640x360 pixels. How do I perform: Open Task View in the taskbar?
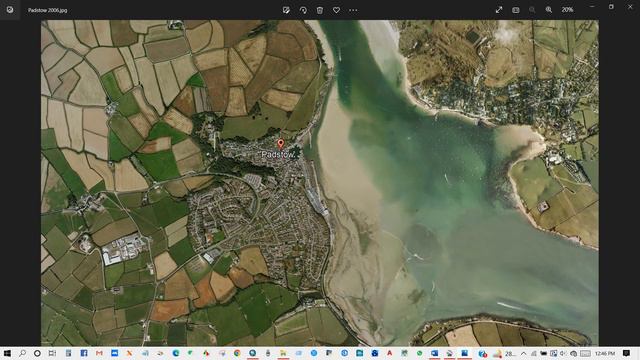click(x=52, y=353)
